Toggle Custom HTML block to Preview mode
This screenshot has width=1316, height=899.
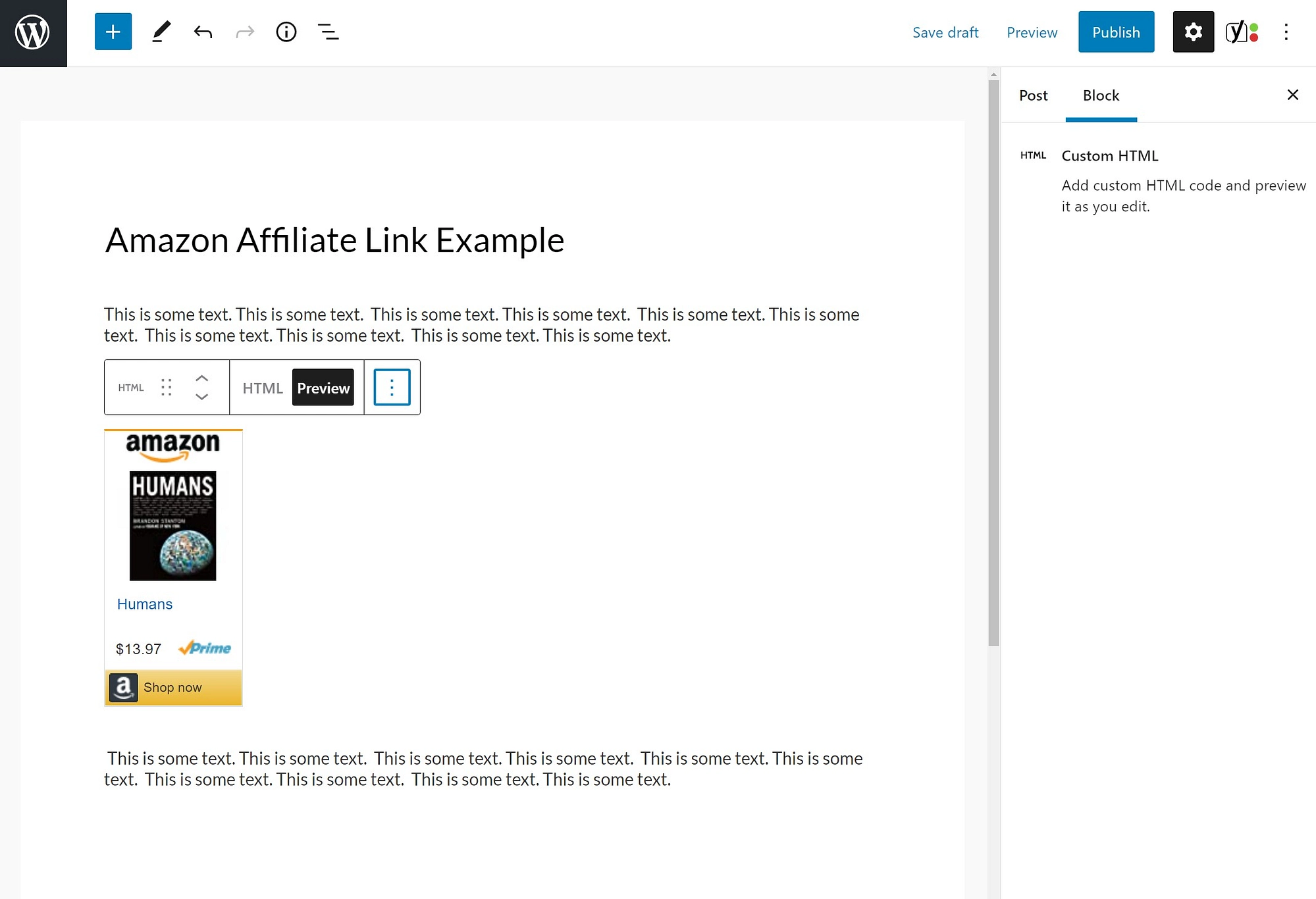click(322, 387)
